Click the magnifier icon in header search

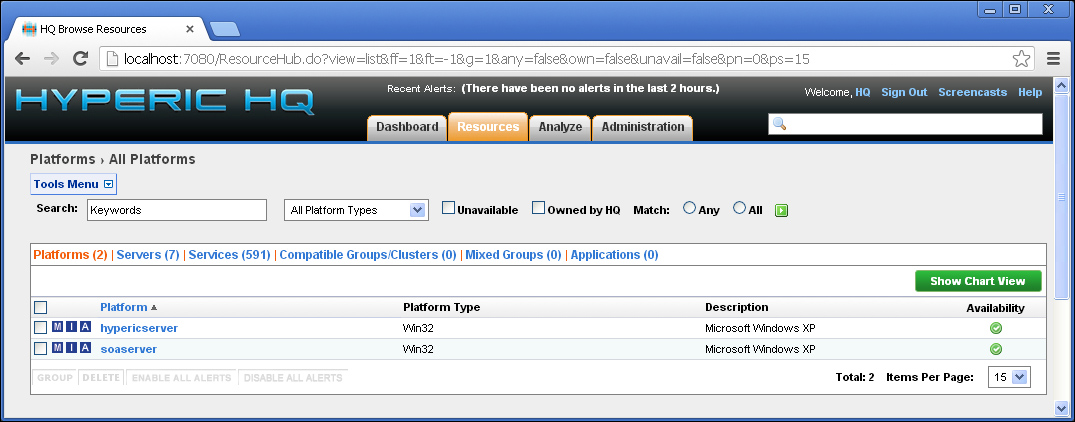(780, 124)
